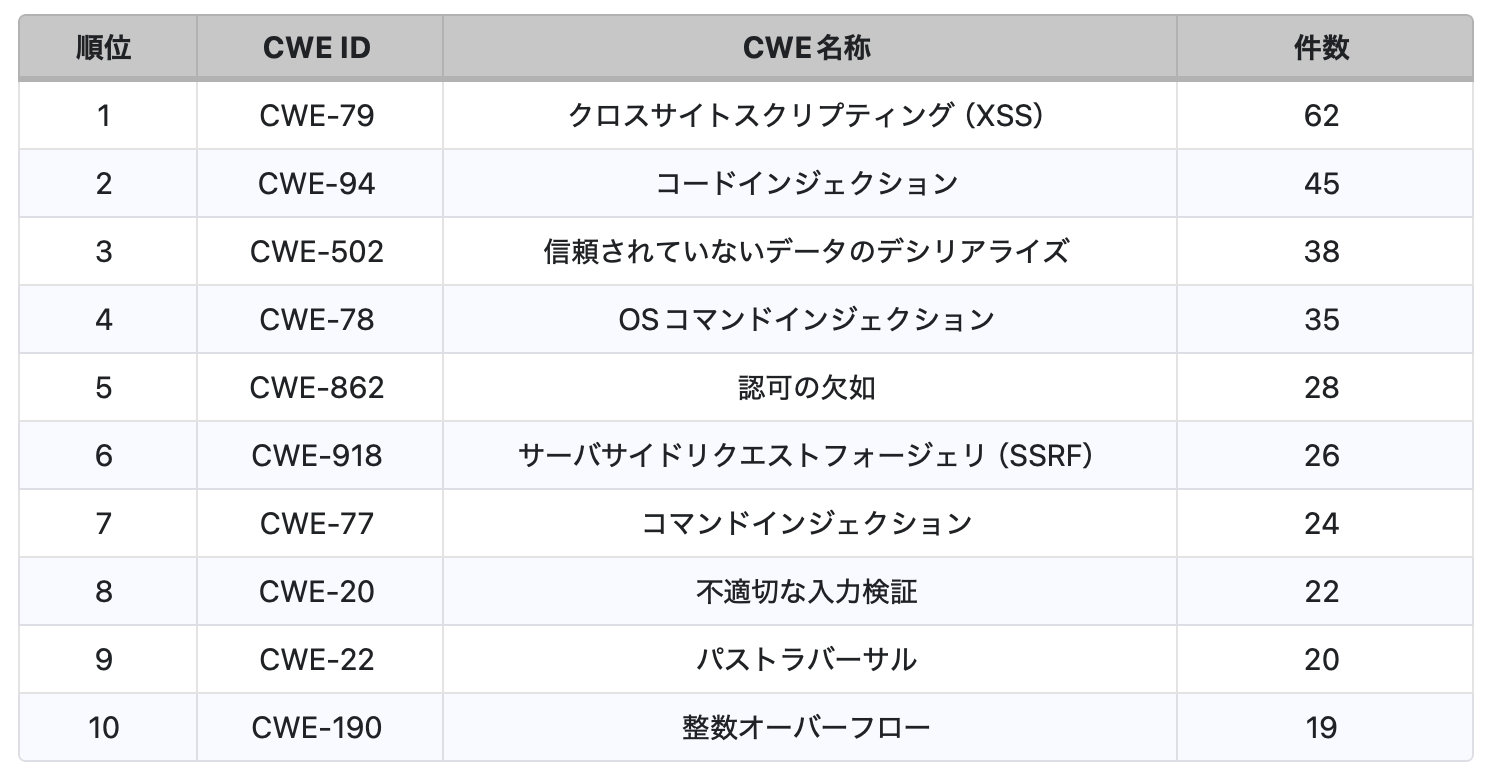
Task: Click the CWE名称 column header
Action: [807, 48]
